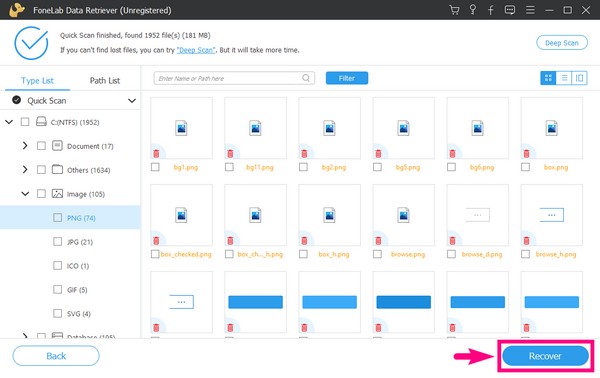Viewport: 600px width, 378px height.
Task: Tick the bg11.png checkbox
Action: [x=229, y=167]
